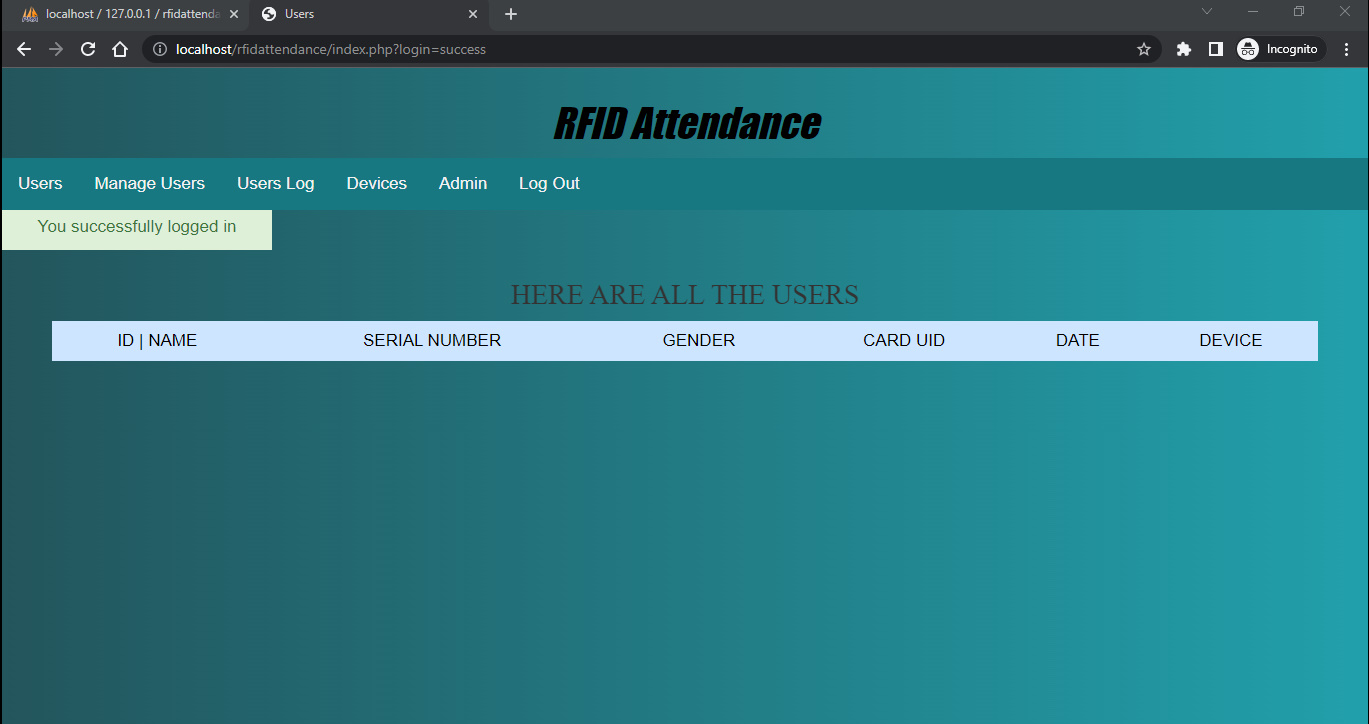Click the Admin navigation link
The image size is (1369, 724).
pos(462,184)
